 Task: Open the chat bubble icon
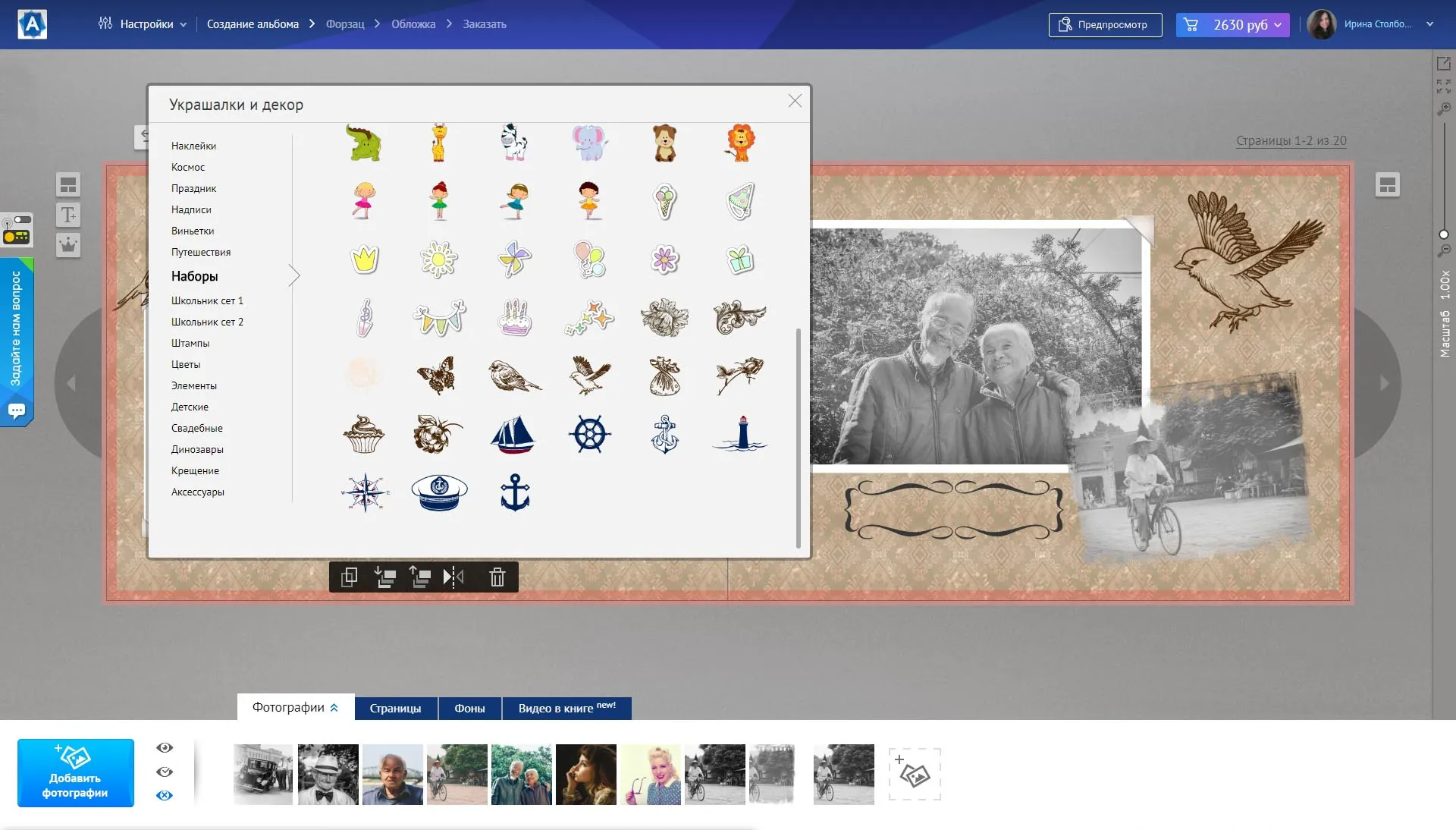pyautogui.click(x=17, y=410)
